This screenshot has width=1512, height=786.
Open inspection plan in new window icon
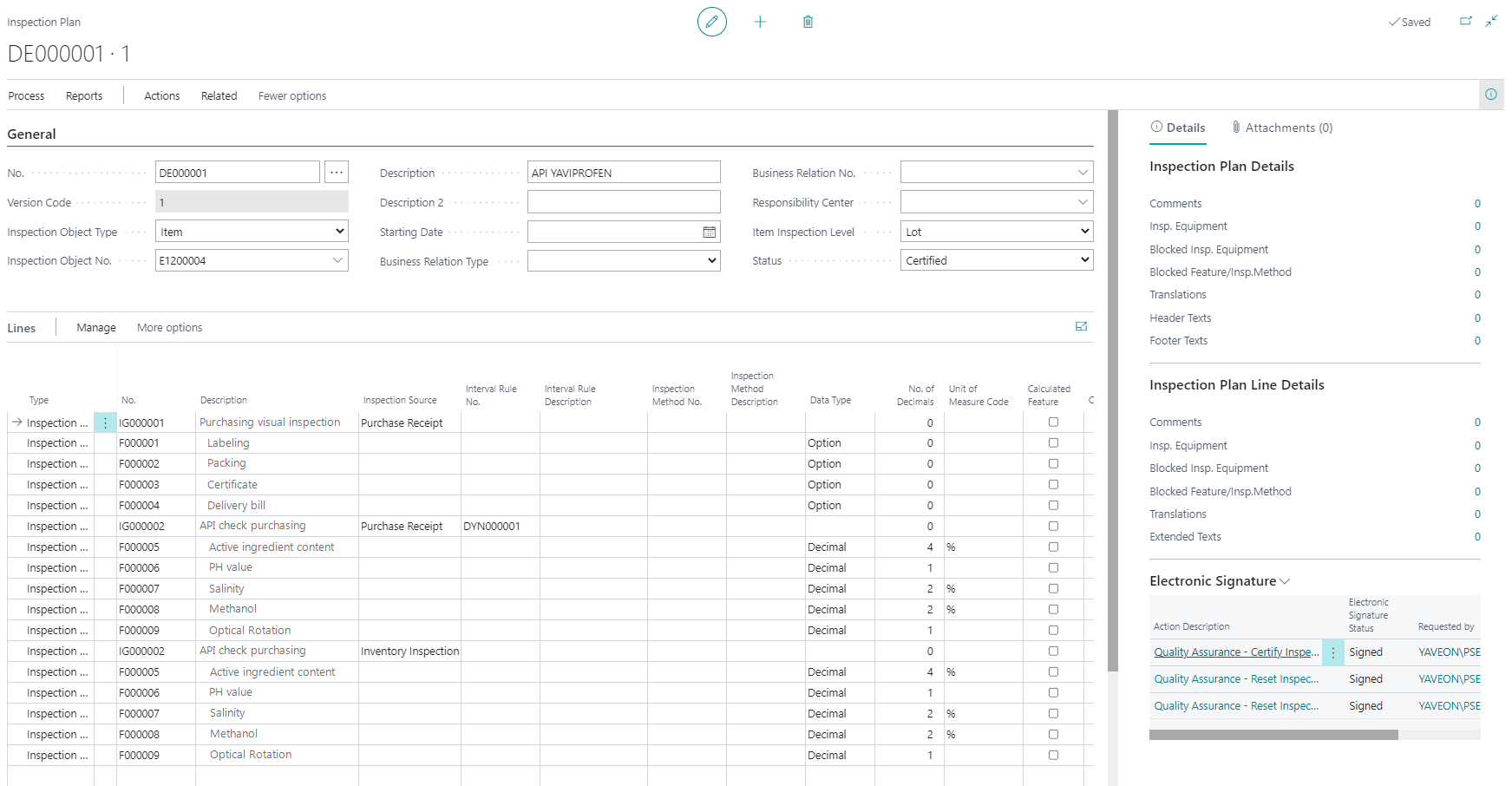[x=1465, y=22]
